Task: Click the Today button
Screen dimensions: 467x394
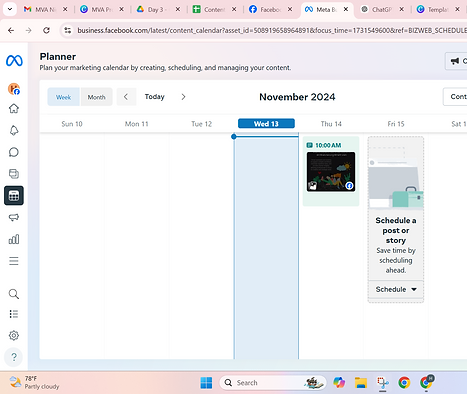Action: (155, 97)
